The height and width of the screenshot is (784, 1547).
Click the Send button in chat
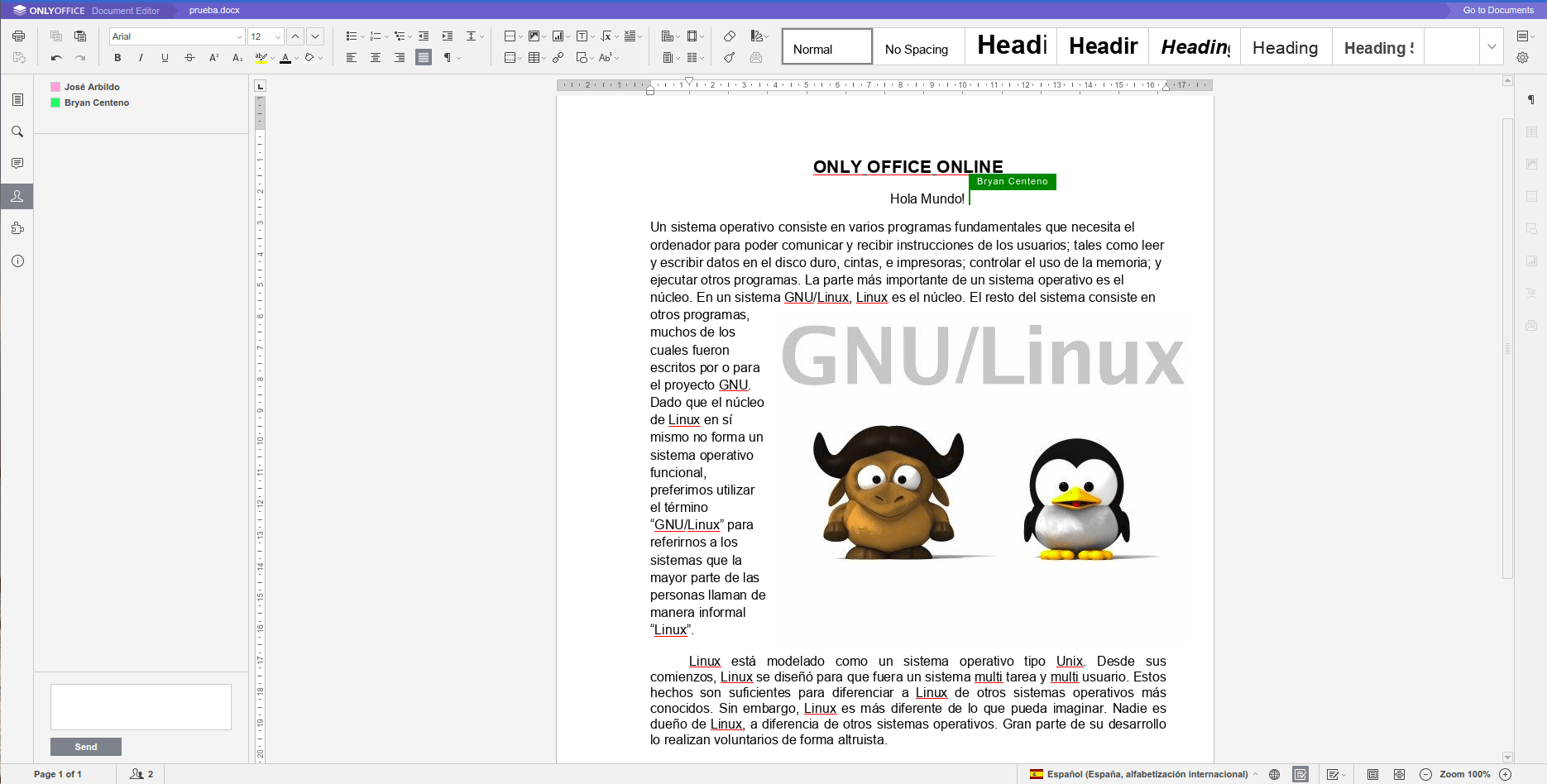pyautogui.click(x=86, y=747)
